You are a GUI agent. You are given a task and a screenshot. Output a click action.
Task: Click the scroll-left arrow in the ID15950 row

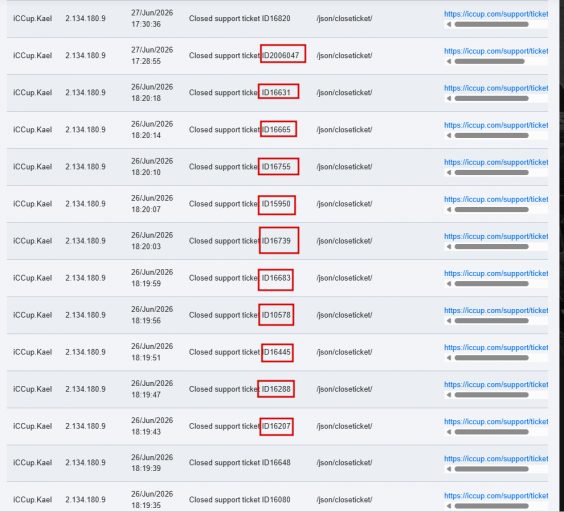(x=449, y=210)
